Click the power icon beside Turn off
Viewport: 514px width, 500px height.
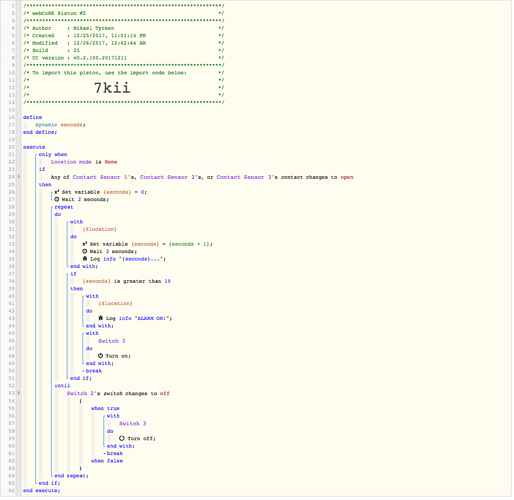[x=122, y=438]
